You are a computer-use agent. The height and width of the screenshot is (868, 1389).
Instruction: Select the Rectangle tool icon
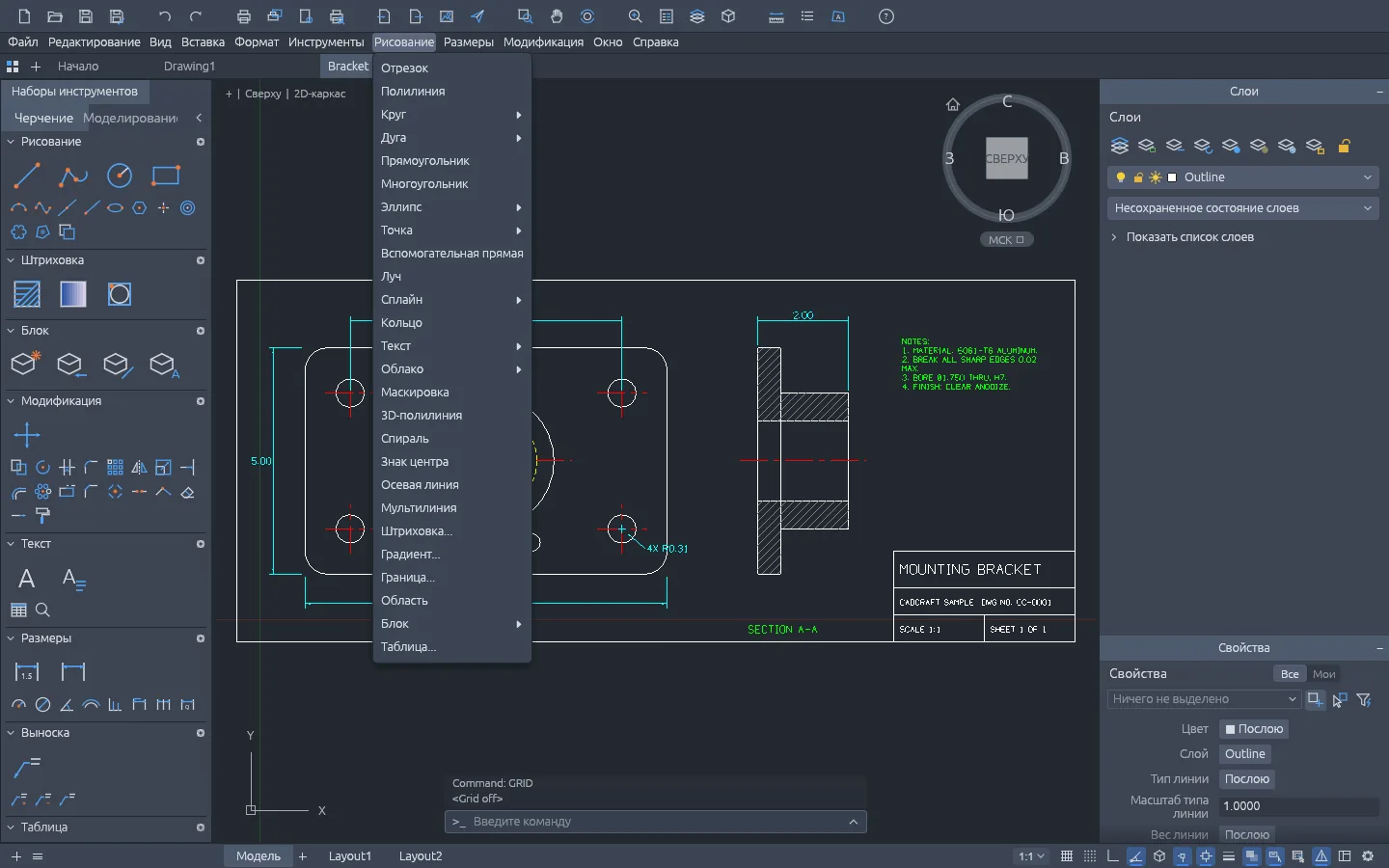click(166, 176)
